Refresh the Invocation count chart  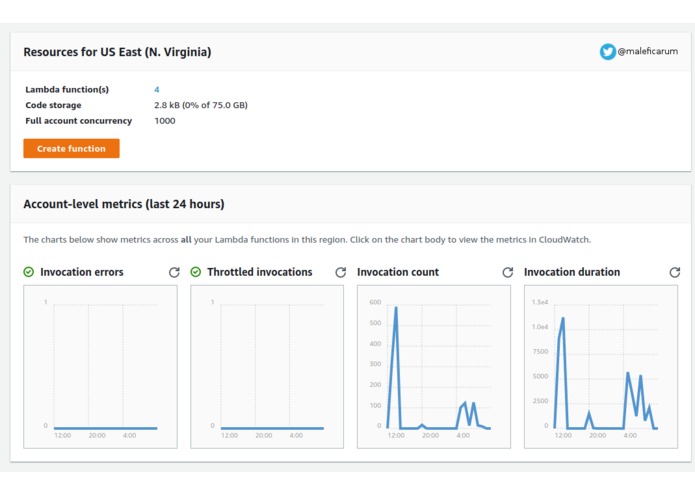508,272
